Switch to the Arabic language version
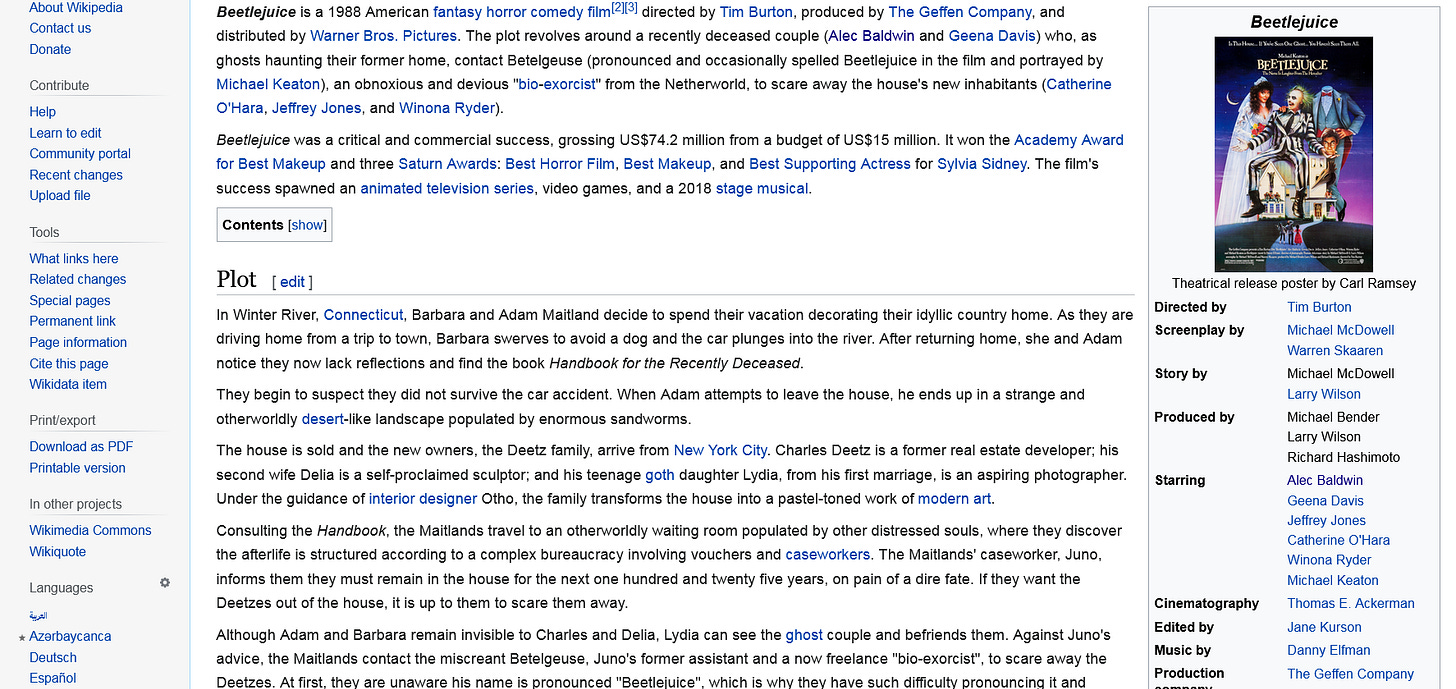The width and height of the screenshot is (1456, 689). click(38, 616)
